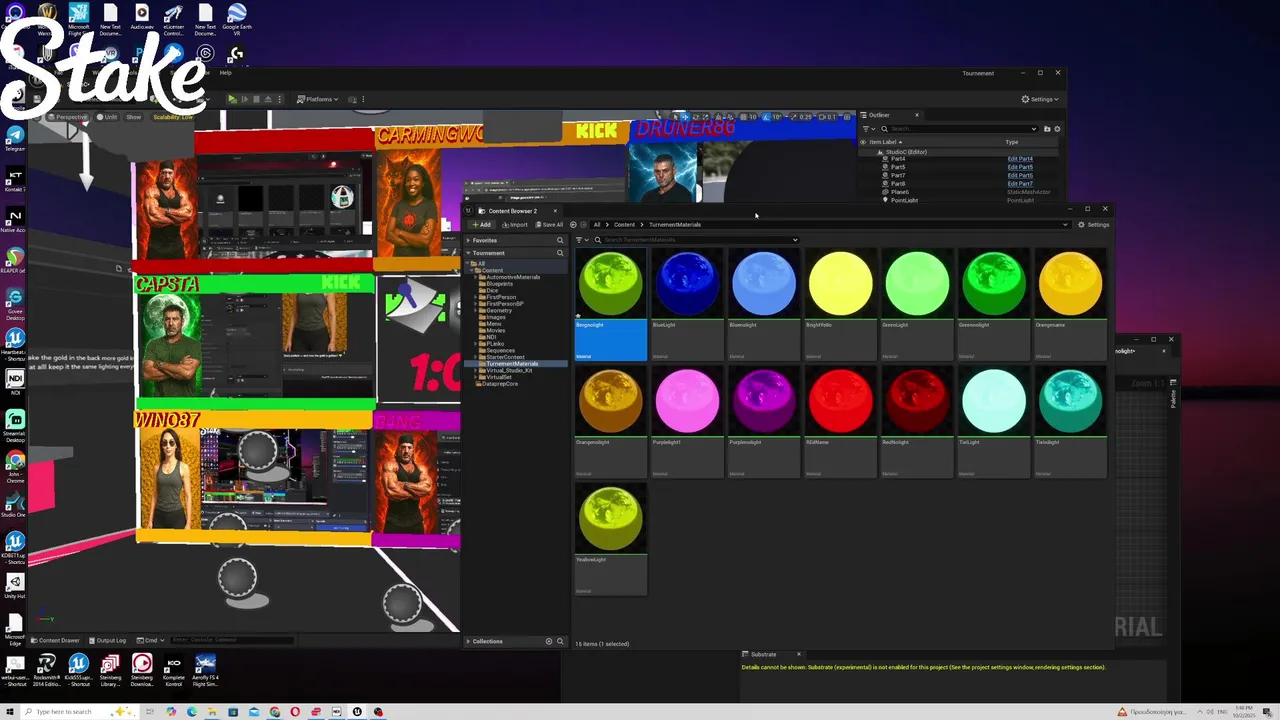Search in the Favorites section
Viewport: 1280px width, 720px height.
pyautogui.click(x=560, y=240)
